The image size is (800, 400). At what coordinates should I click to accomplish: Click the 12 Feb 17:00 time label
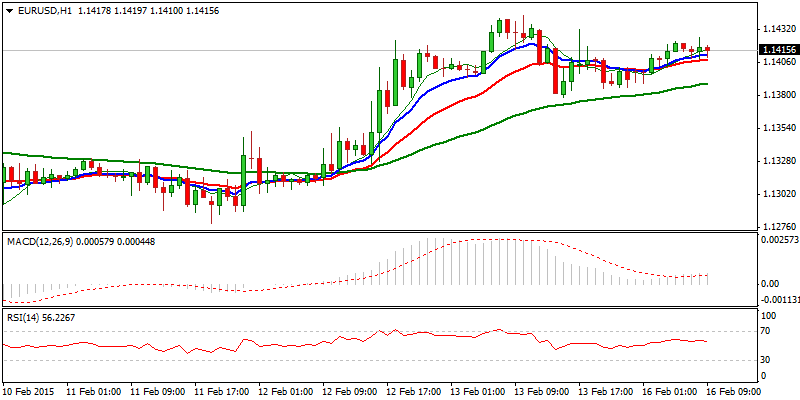coord(414,391)
